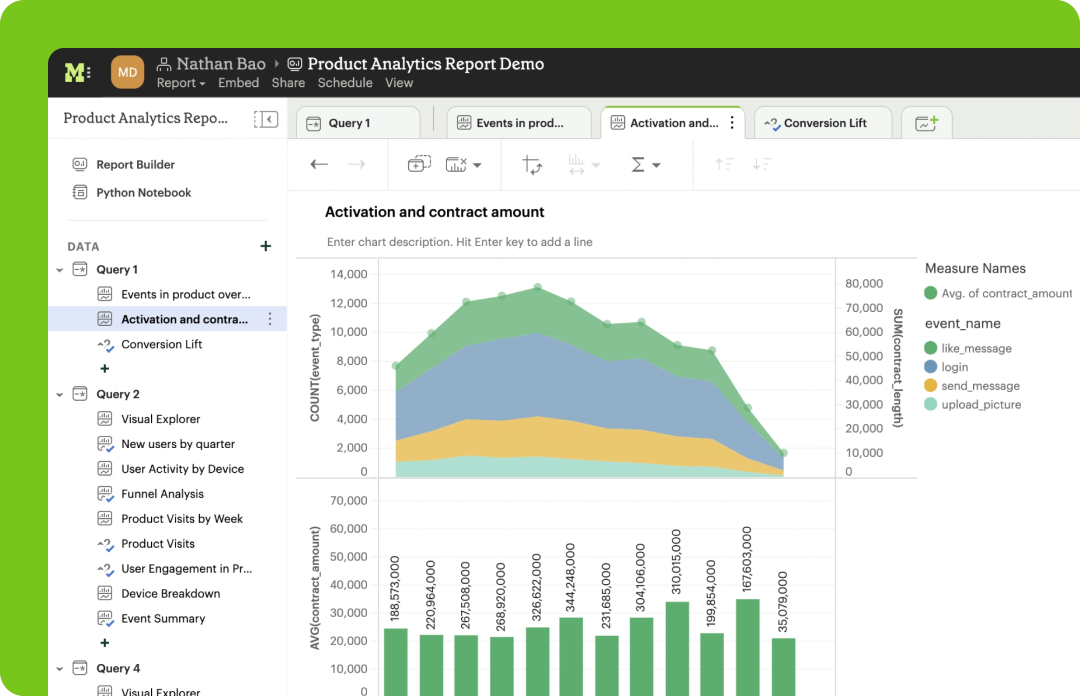
Task: Open User Activity by Device
Action: 183,469
